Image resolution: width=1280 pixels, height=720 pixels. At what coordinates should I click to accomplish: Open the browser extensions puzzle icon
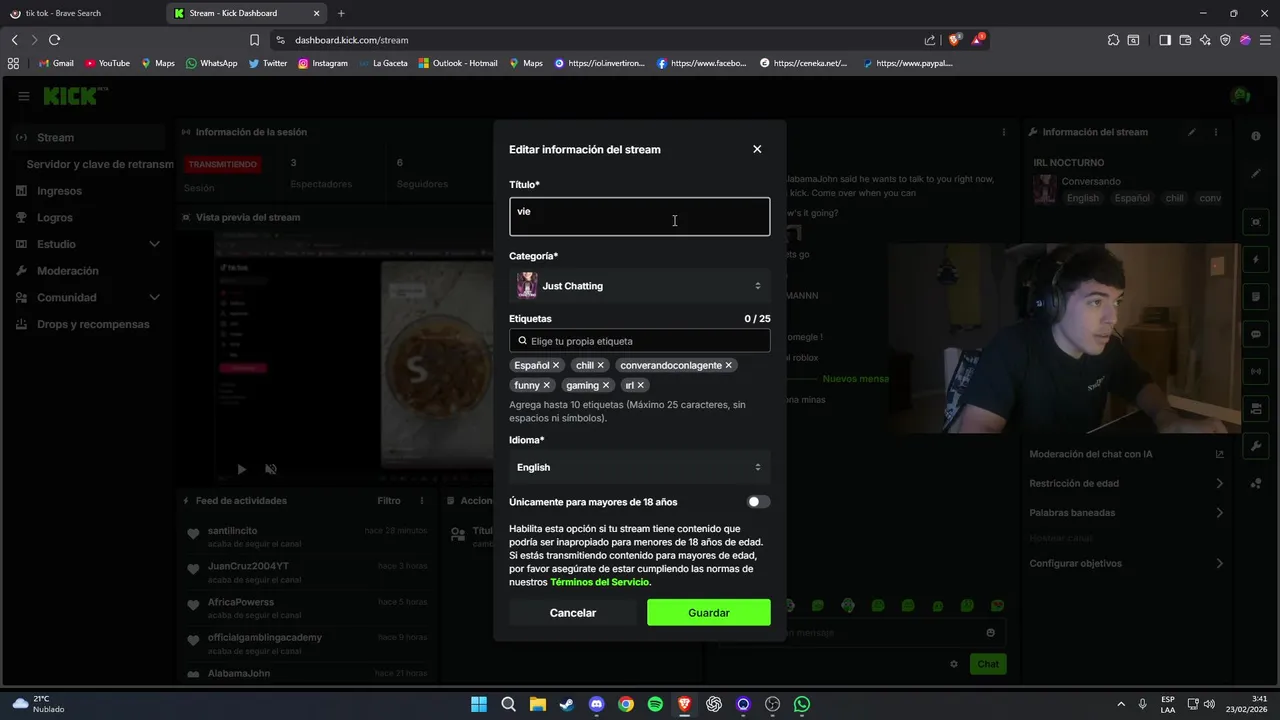1113,40
